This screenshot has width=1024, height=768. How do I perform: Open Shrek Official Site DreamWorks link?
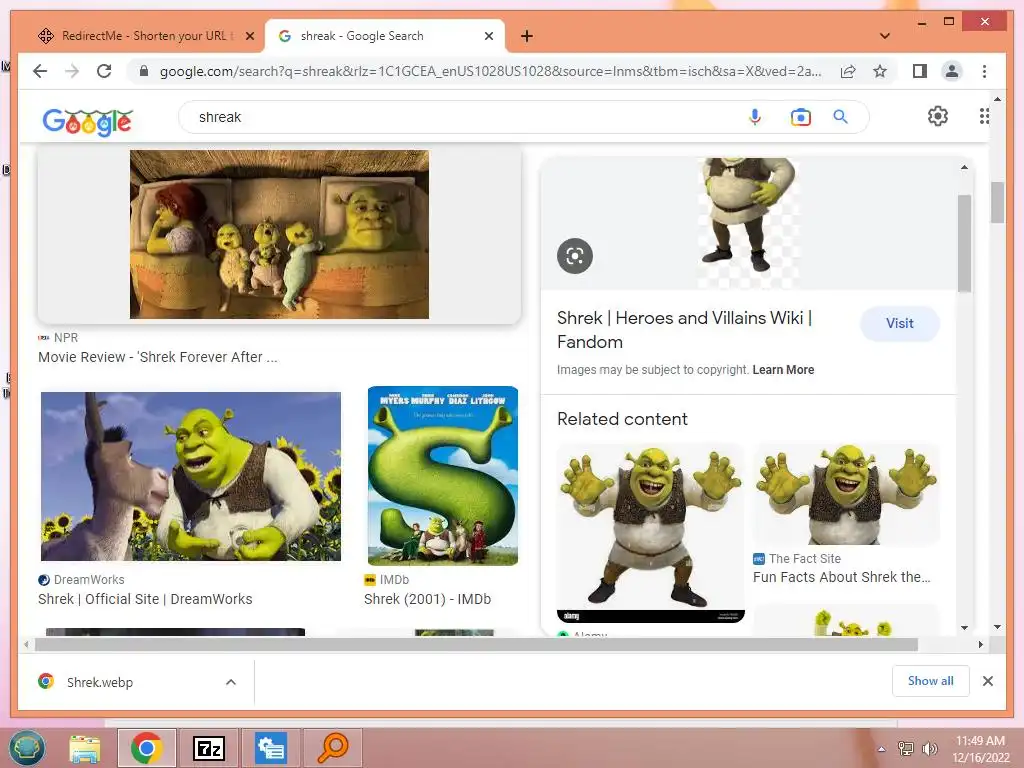click(145, 599)
